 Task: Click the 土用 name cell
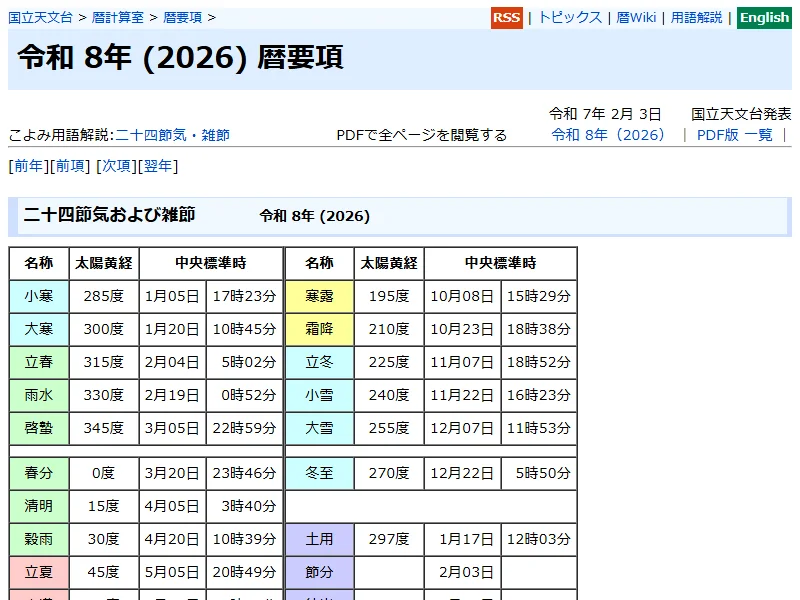pyautogui.click(x=319, y=539)
